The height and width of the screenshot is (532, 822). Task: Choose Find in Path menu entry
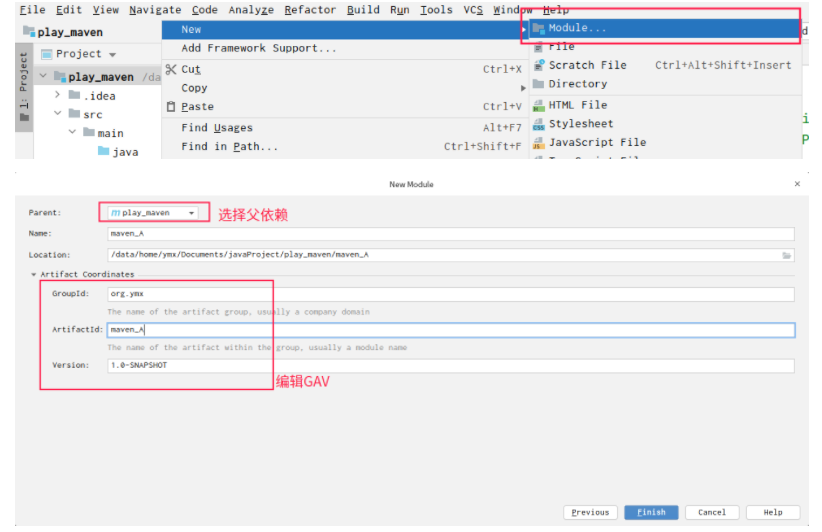coord(344,146)
